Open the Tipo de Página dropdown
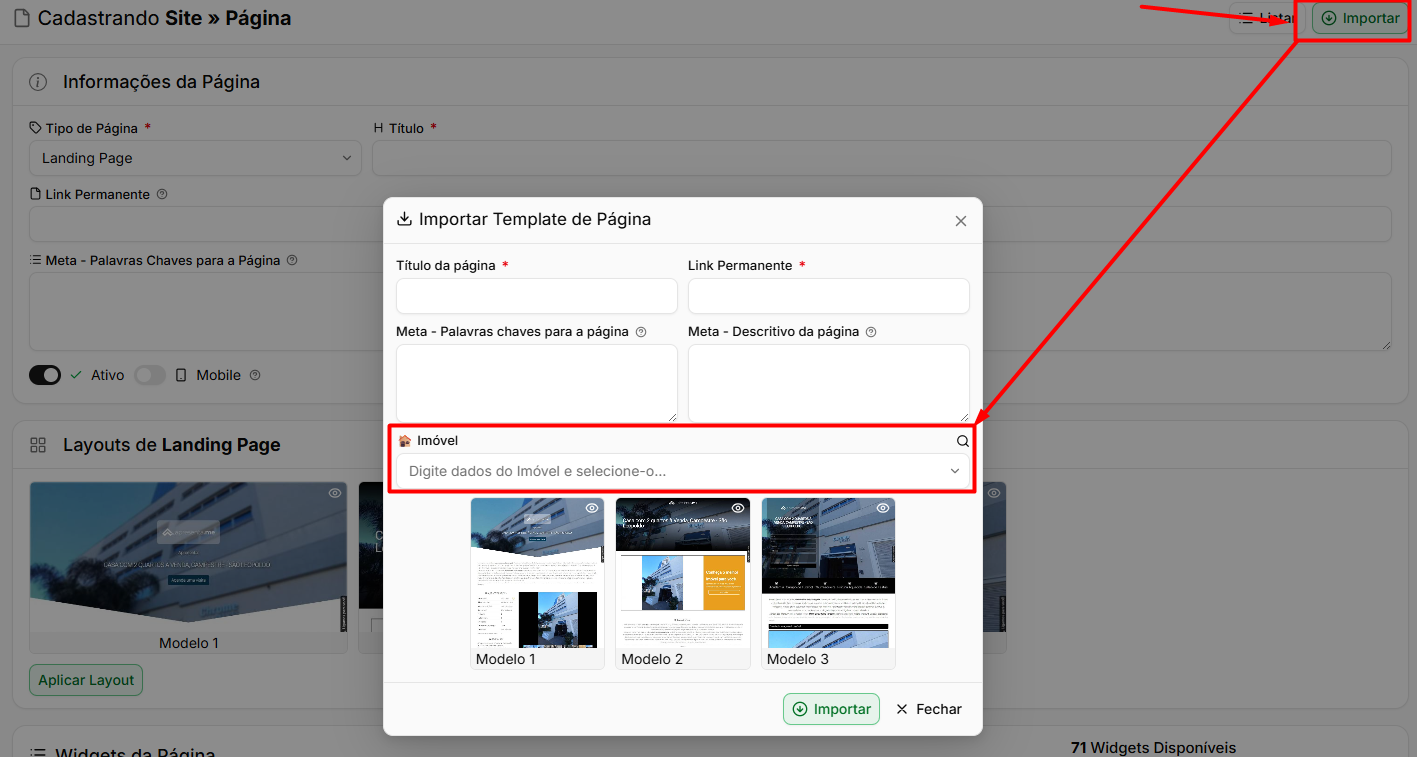The width and height of the screenshot is (1417, 757). click(x=195, y=158)
